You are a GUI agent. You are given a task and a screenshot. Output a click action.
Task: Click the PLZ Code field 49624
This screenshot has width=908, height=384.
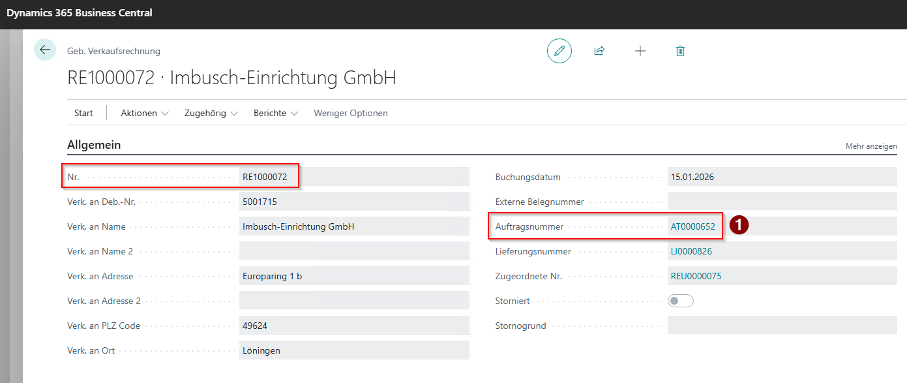tap(354, 326)
